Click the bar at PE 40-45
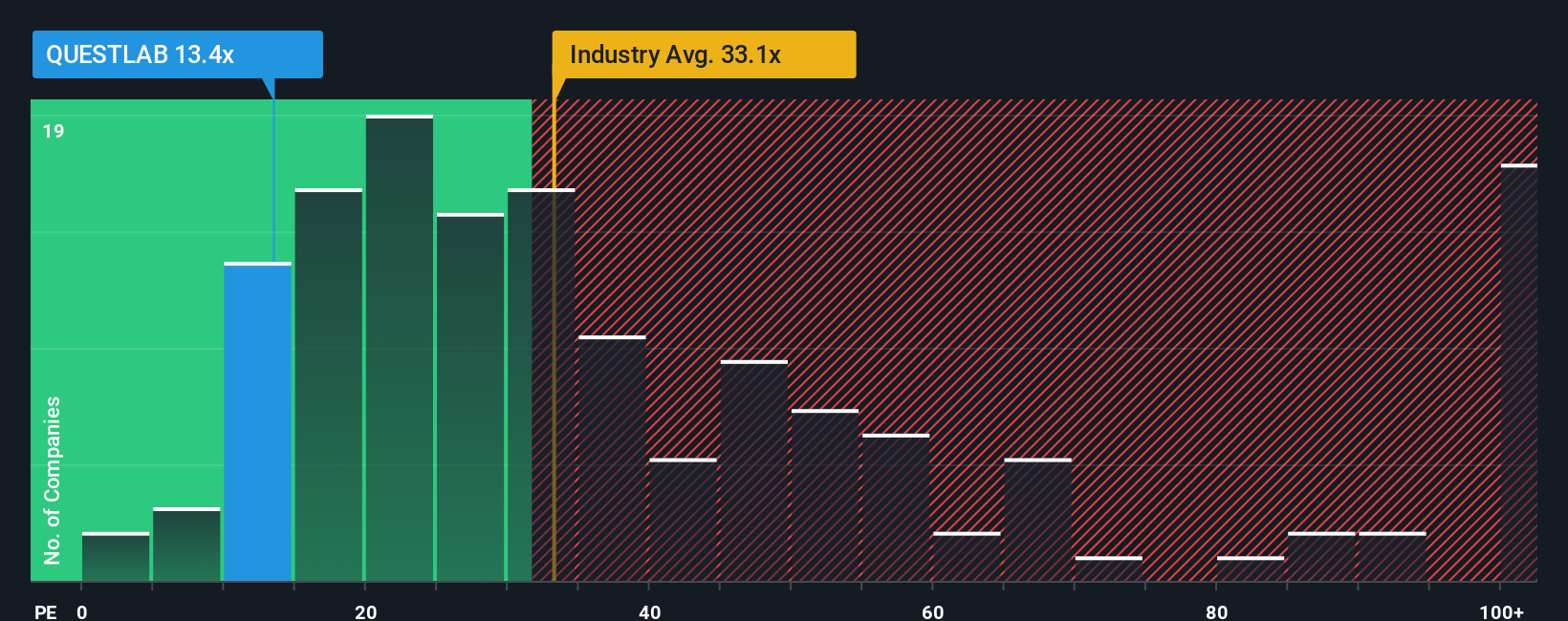 pyautogui.click(x=683, y=520)
